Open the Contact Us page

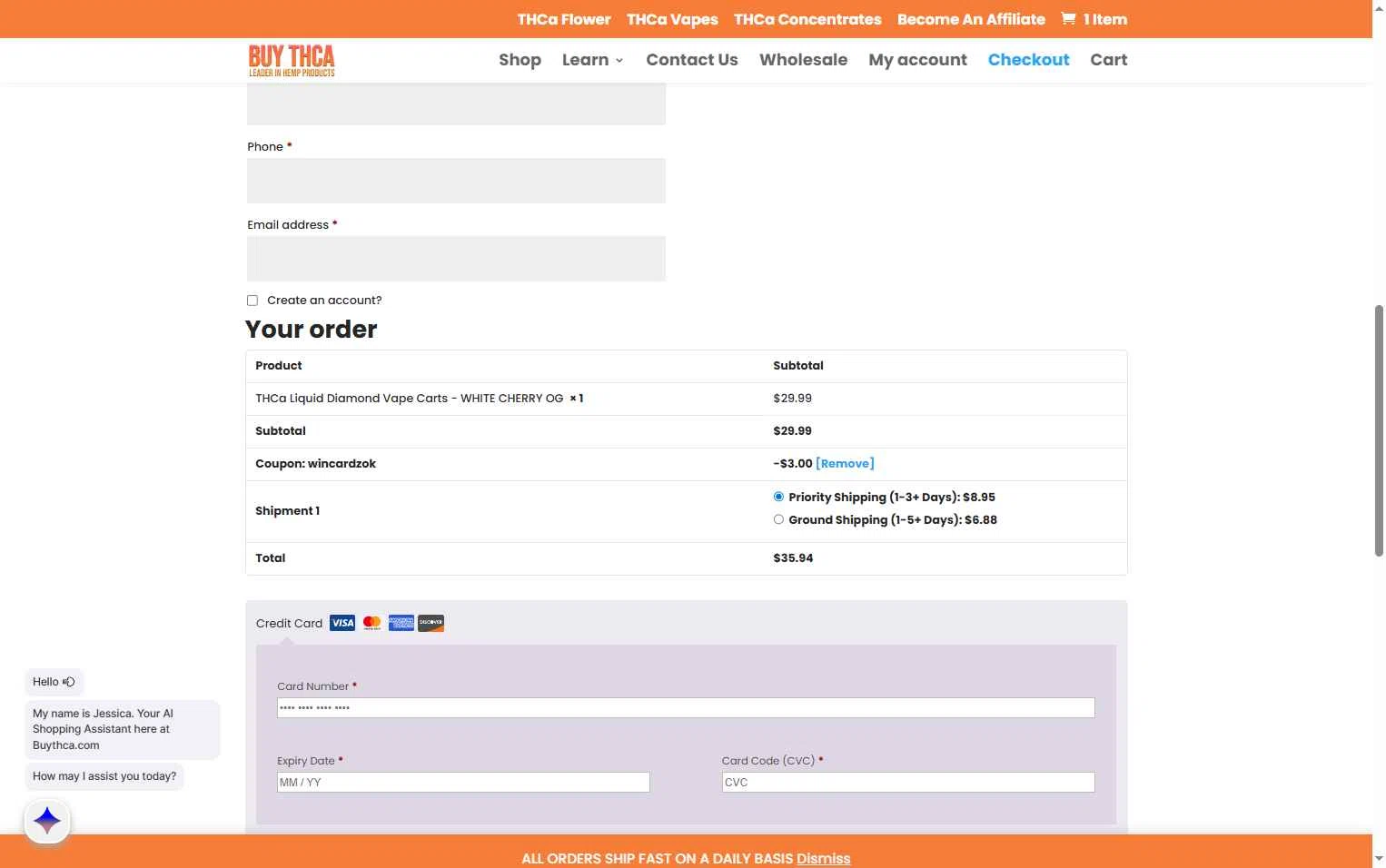click(692, 60)
